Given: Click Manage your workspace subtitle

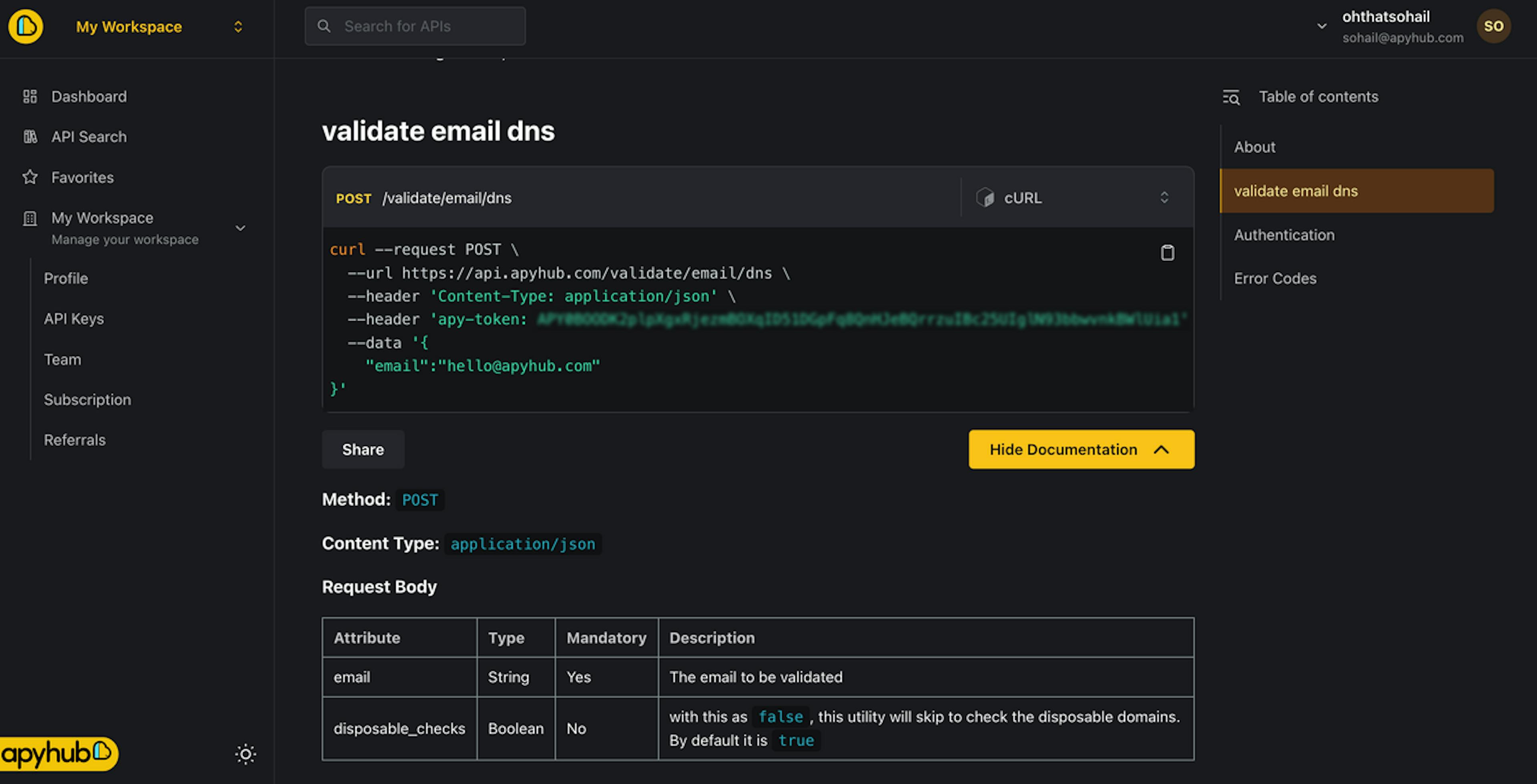Looking at the screenshot, I should (x=125, y=240).
